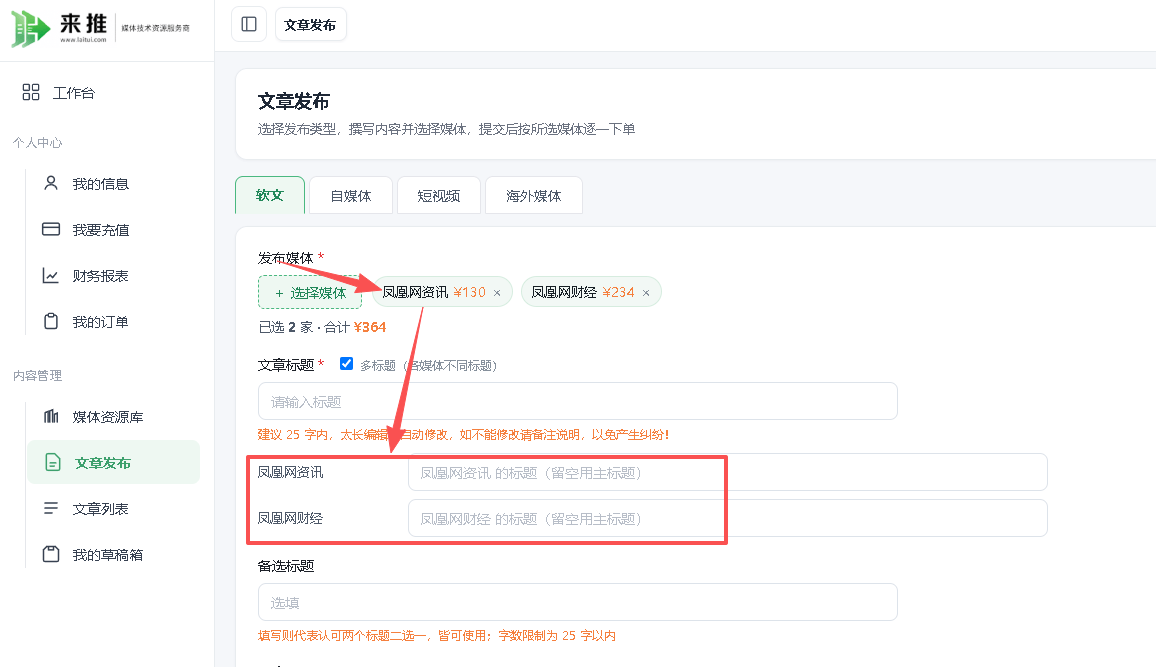Click the clipboard icon beside 我的订单
Image resolution: width=1156 pixels, height=667 pixels.
[51, 321]
